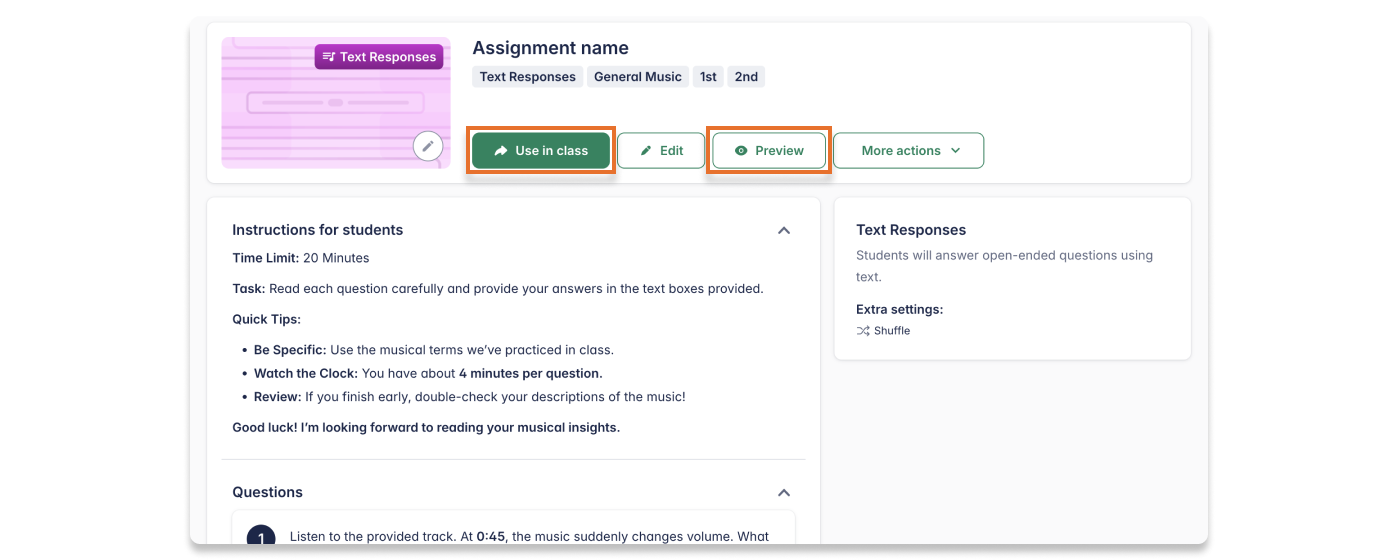
Task: Click the Edit button
Action: pos(661,151)
